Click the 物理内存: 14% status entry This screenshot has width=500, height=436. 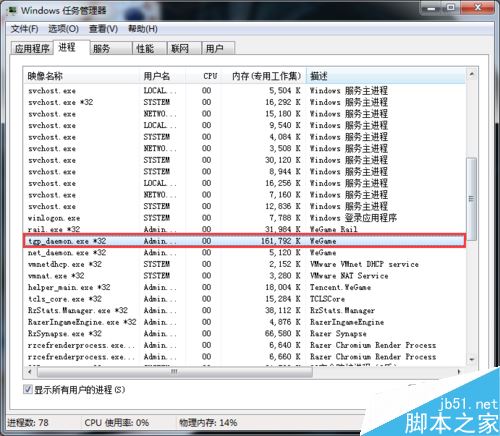tap(208, 423)
